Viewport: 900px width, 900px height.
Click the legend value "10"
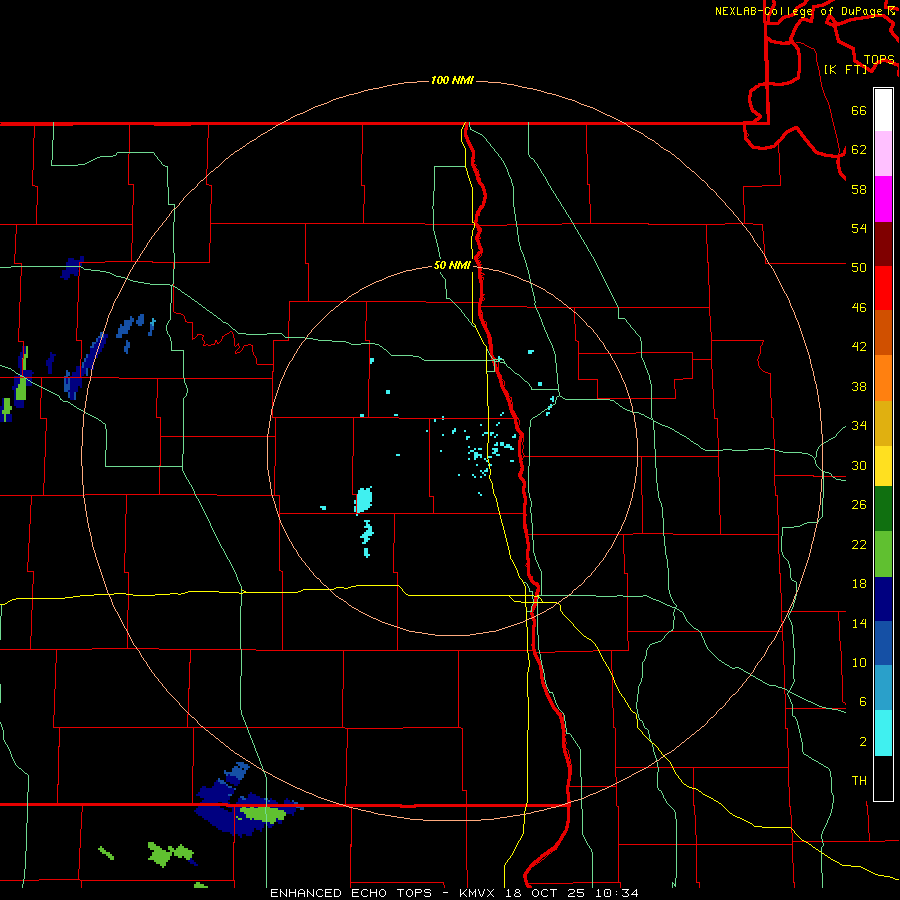coord(859,662)
